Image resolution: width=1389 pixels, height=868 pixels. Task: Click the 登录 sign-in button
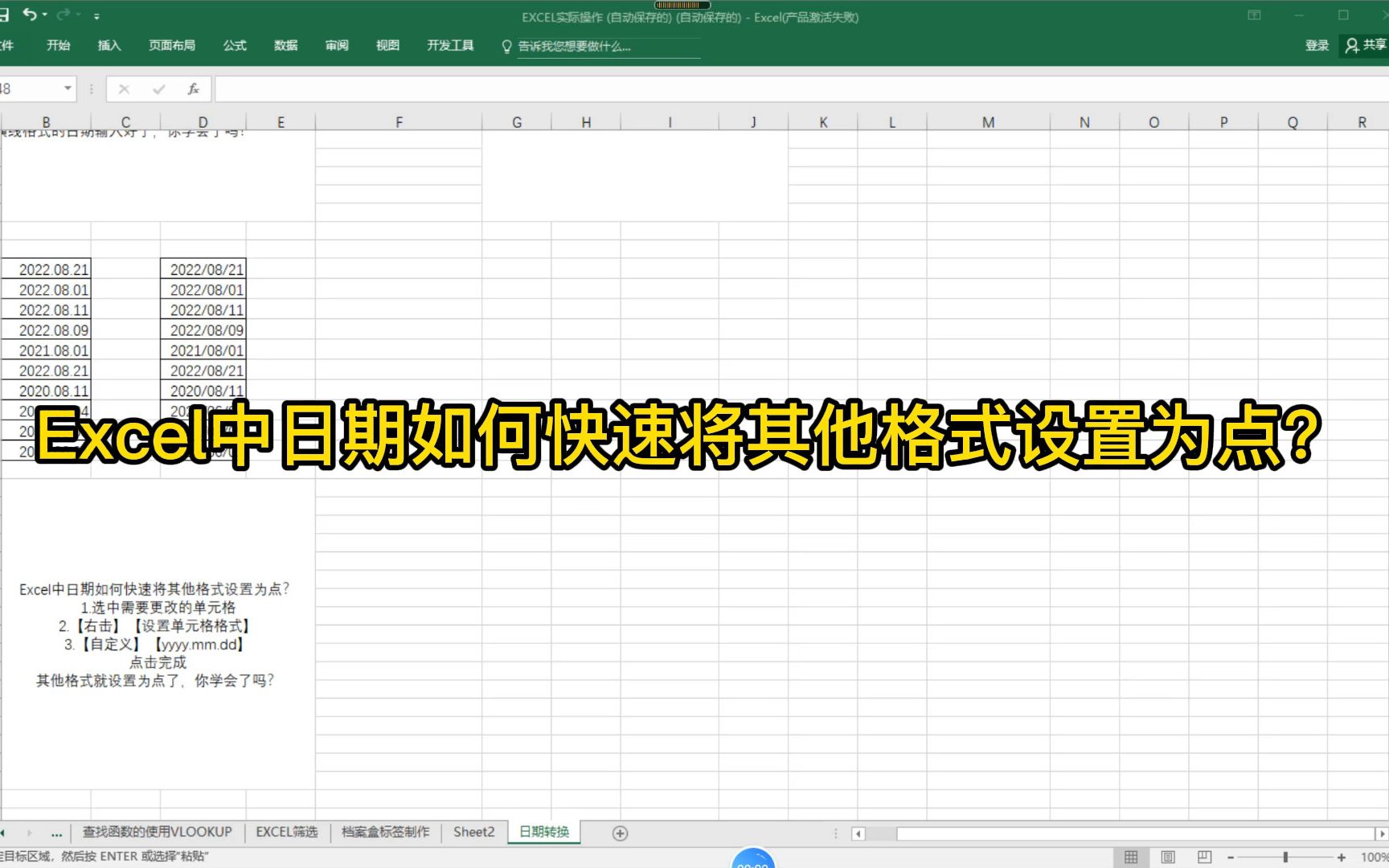pos(1316,45)
